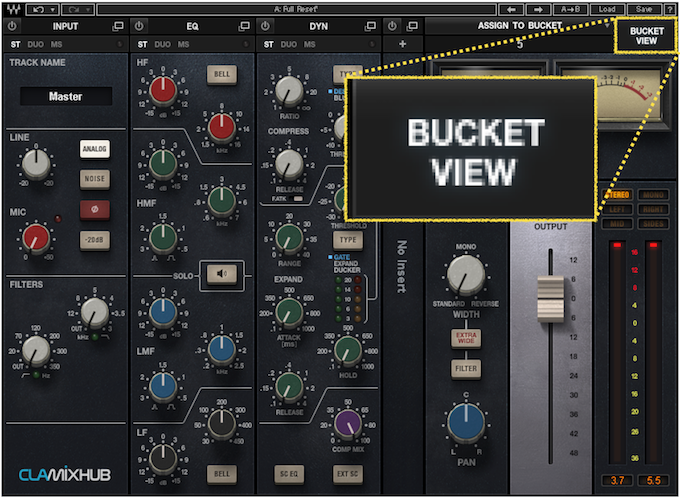Click the black LF frequency knob
Viewport: 680px width, 498px height.
pos(222,424)
